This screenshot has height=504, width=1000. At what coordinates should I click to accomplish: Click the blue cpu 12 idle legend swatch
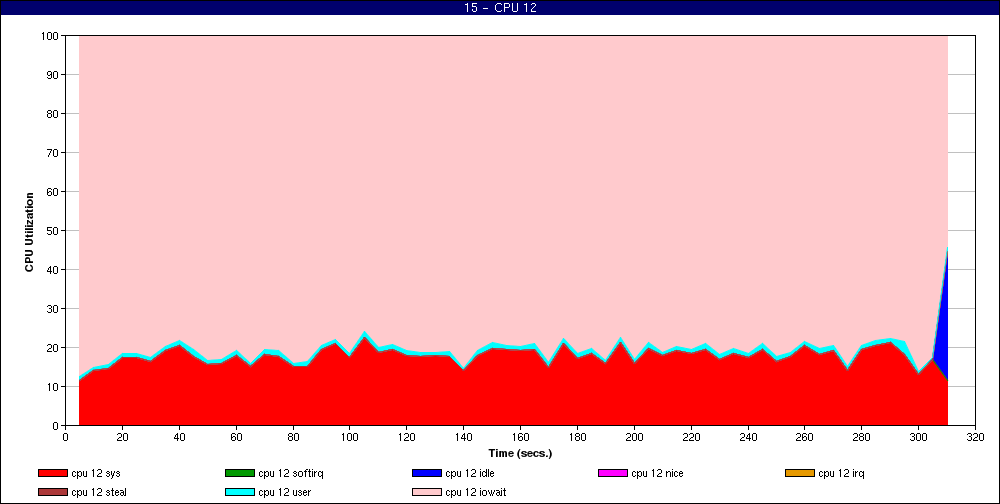pos(426,473)
